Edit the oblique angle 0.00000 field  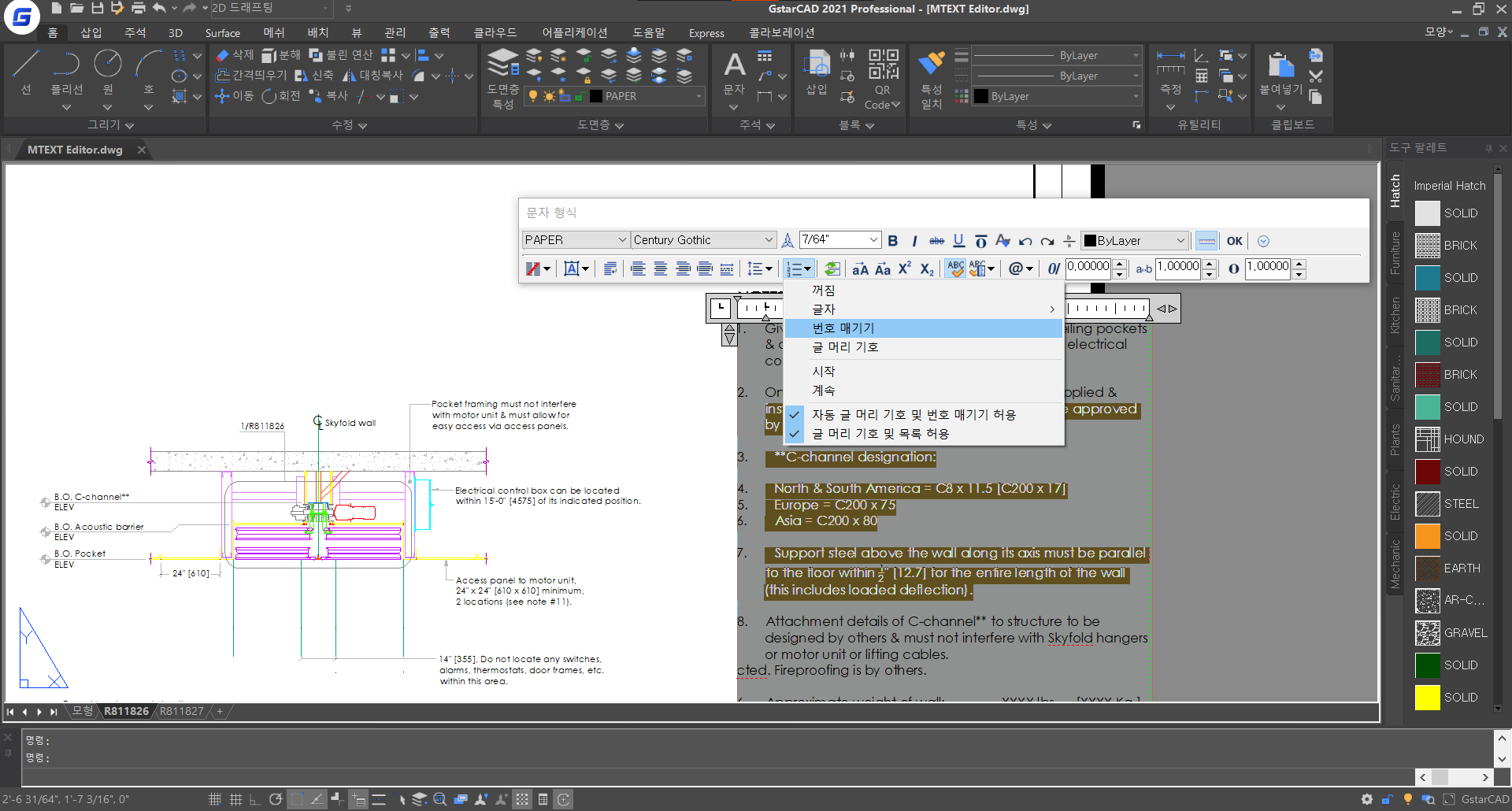[1088, 267]
